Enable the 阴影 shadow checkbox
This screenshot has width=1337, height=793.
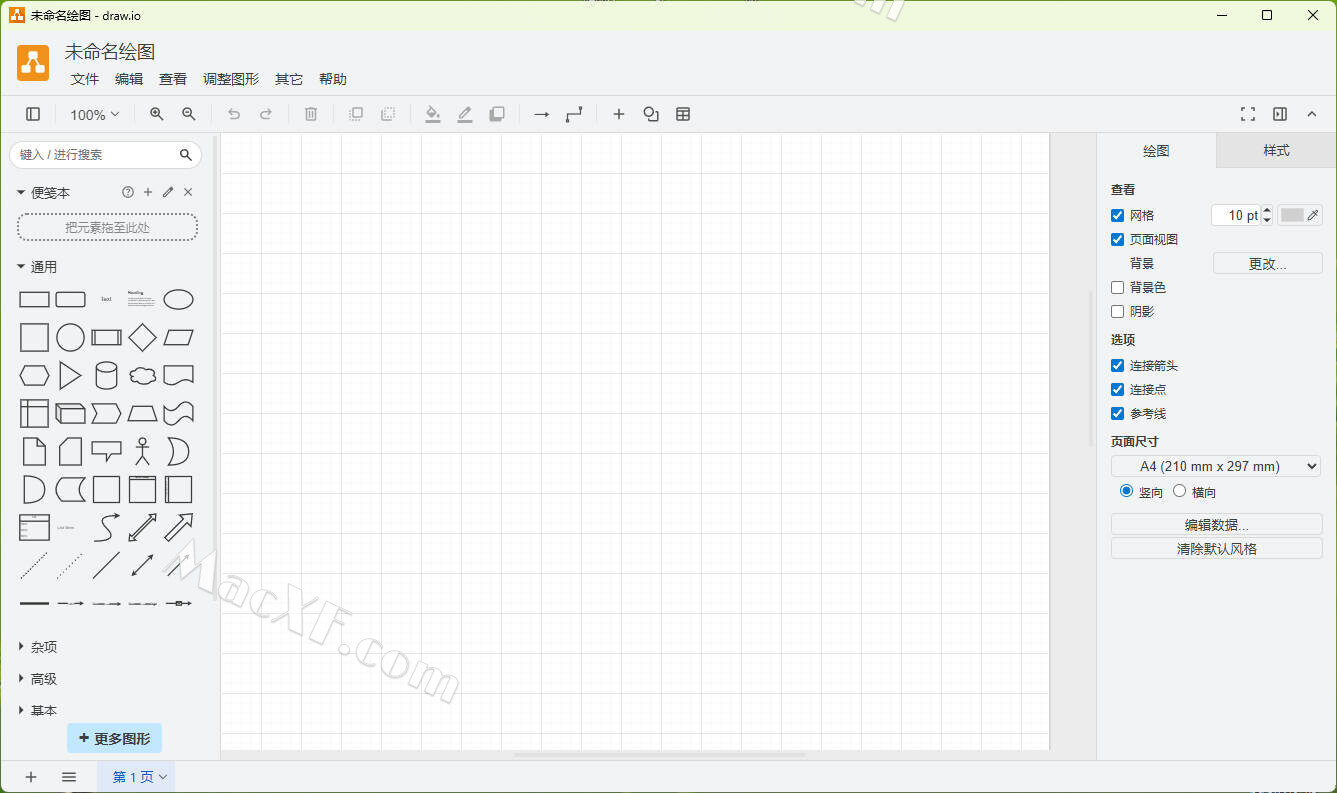coord(1118,311)
